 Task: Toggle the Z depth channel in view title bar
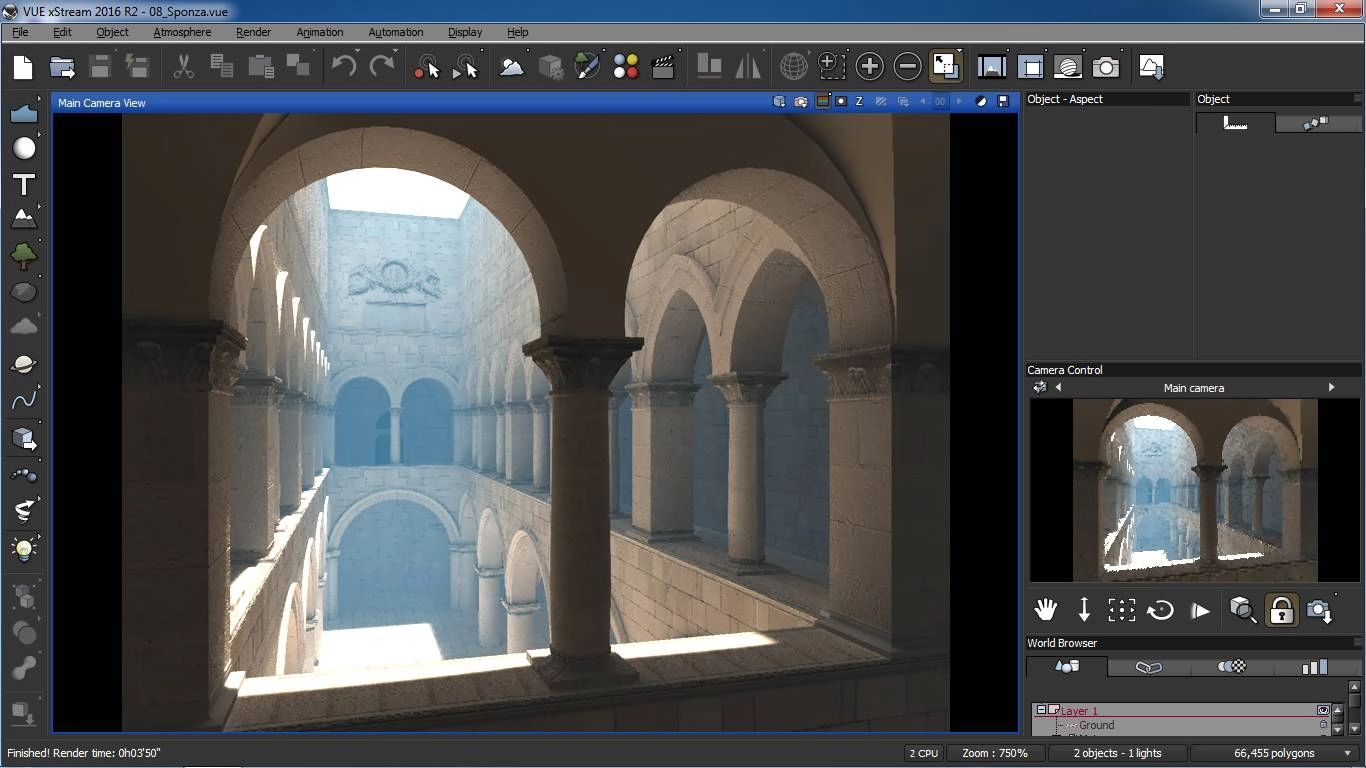tap(859, 102)
